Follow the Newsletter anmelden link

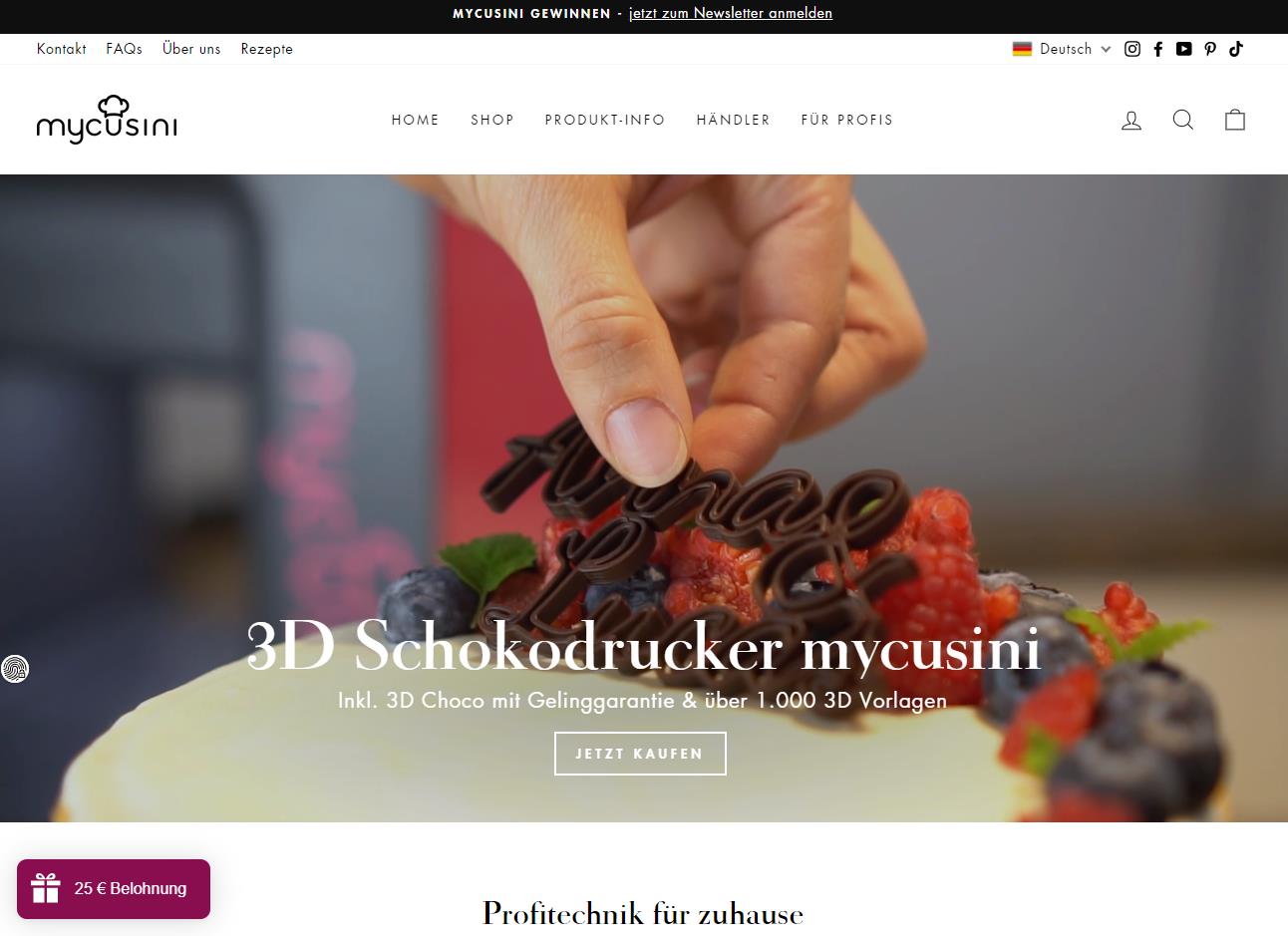(763, 13)
